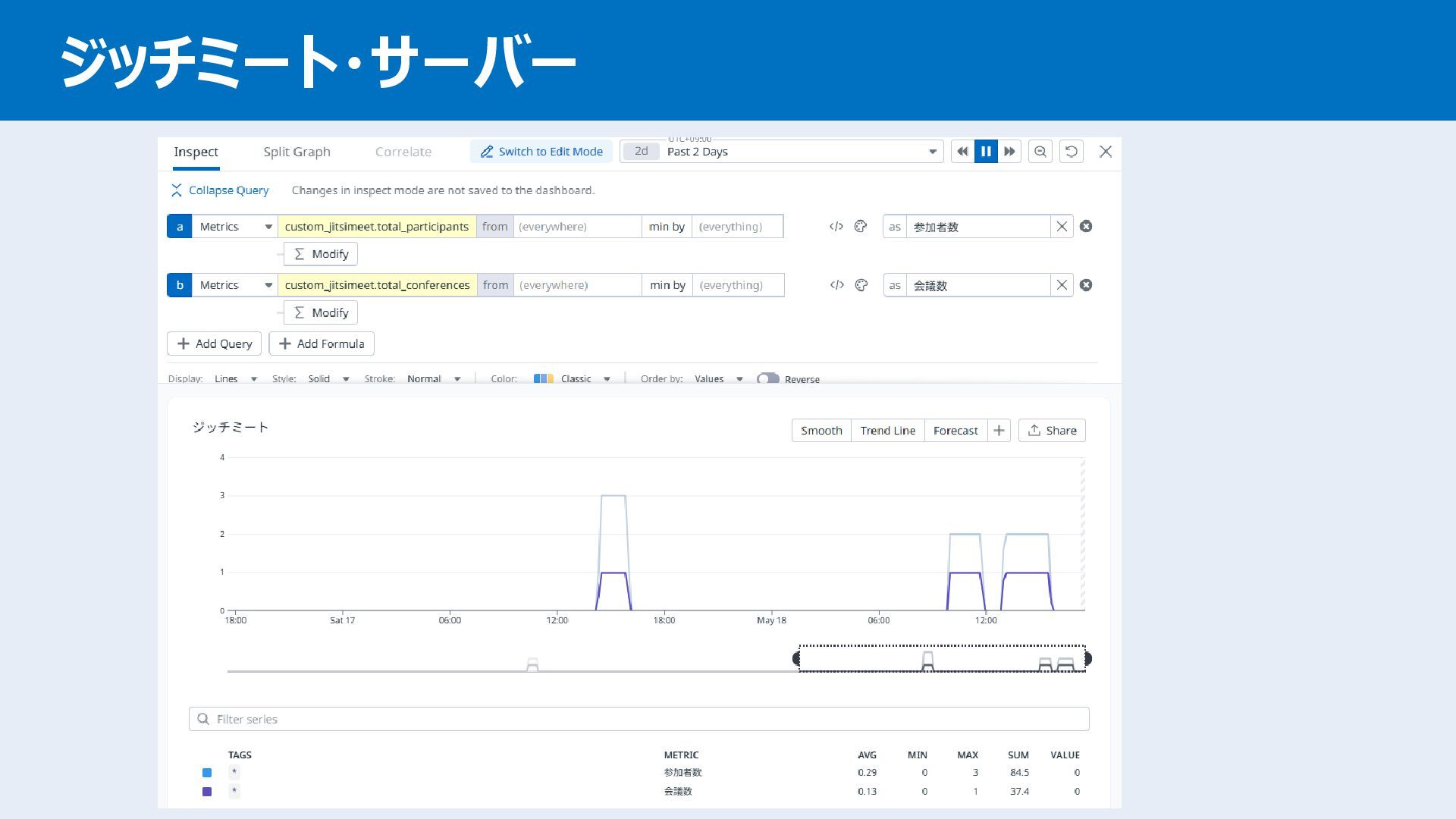Click the purple swatch for 会議数 series
The image size is (1456, 819).
click(207, 792)
